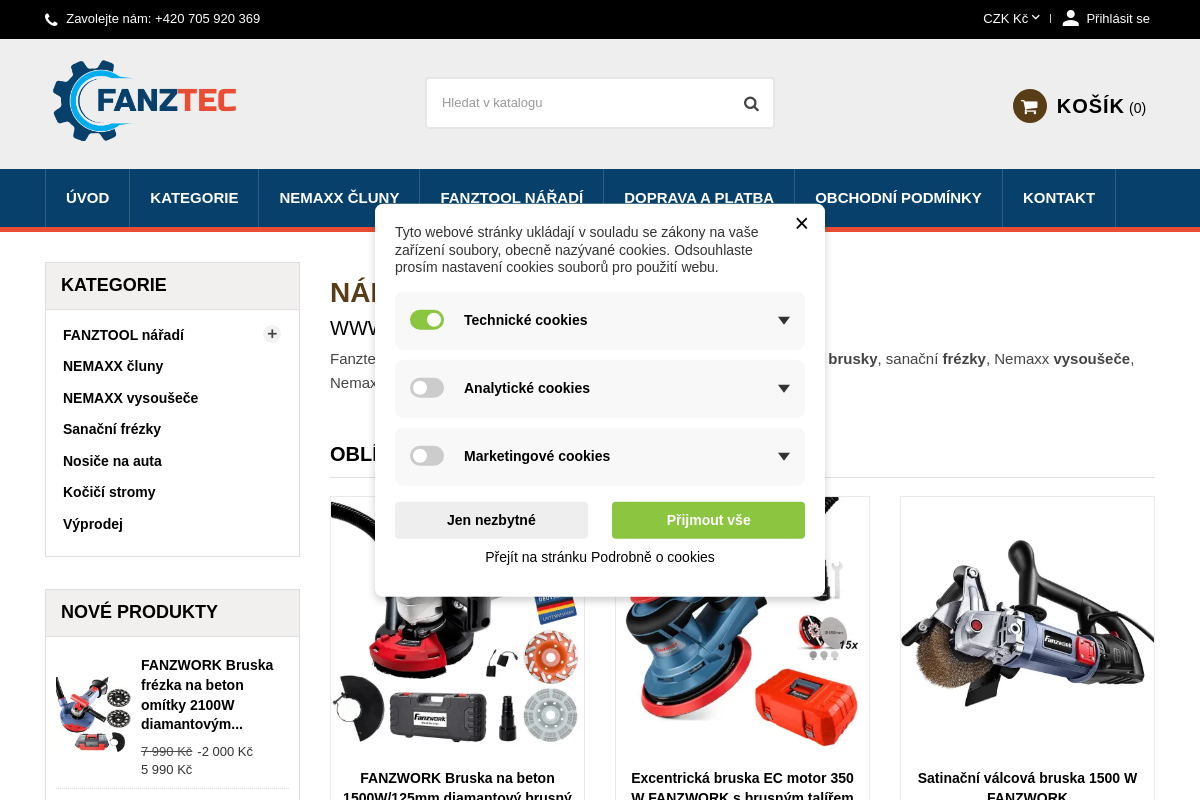
Task: Click the FANZTEC logo
Action: 145,100
